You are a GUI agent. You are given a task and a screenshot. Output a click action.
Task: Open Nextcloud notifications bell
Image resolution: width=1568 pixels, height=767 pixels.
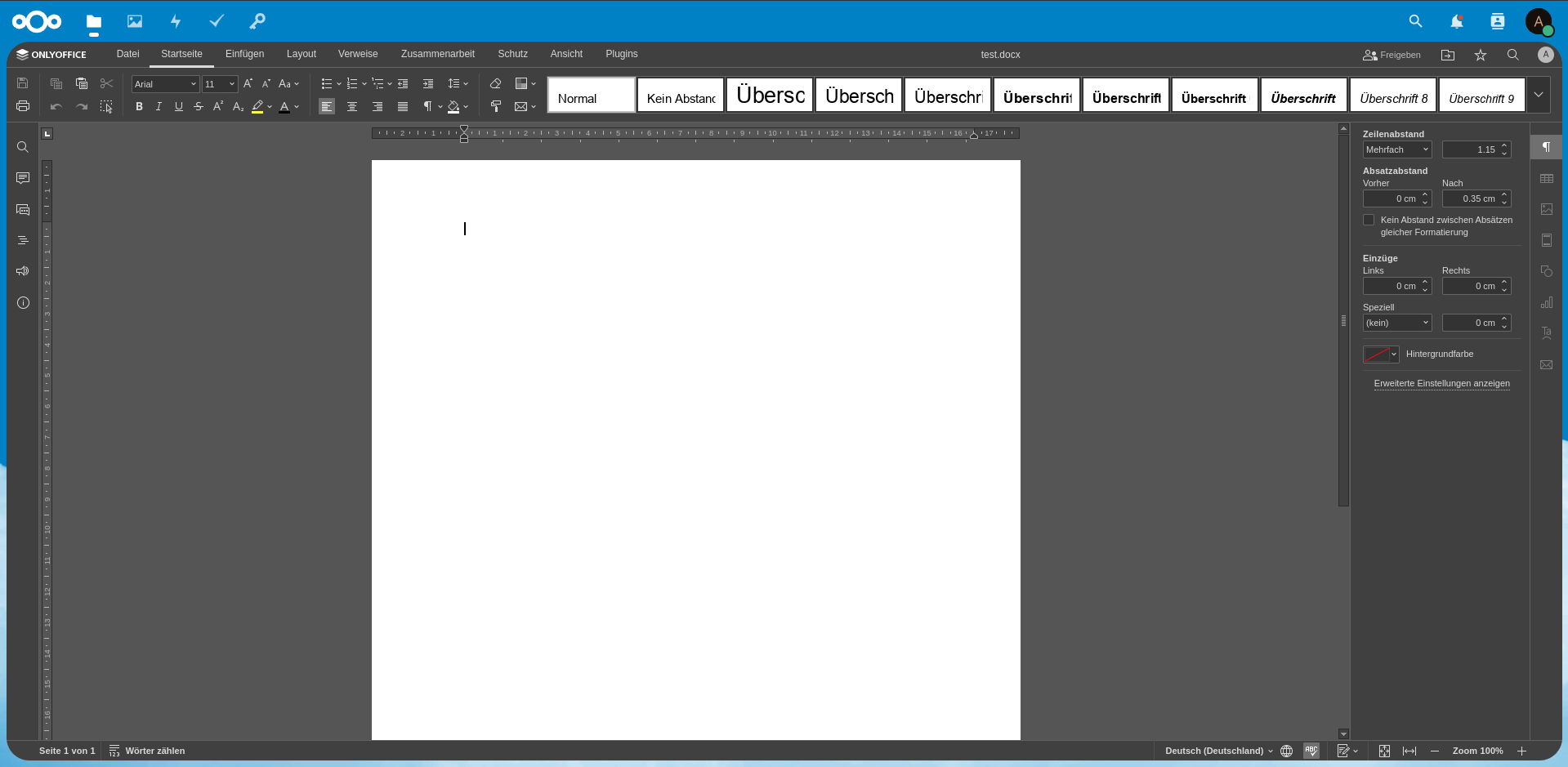click(x=1457, y=22)
